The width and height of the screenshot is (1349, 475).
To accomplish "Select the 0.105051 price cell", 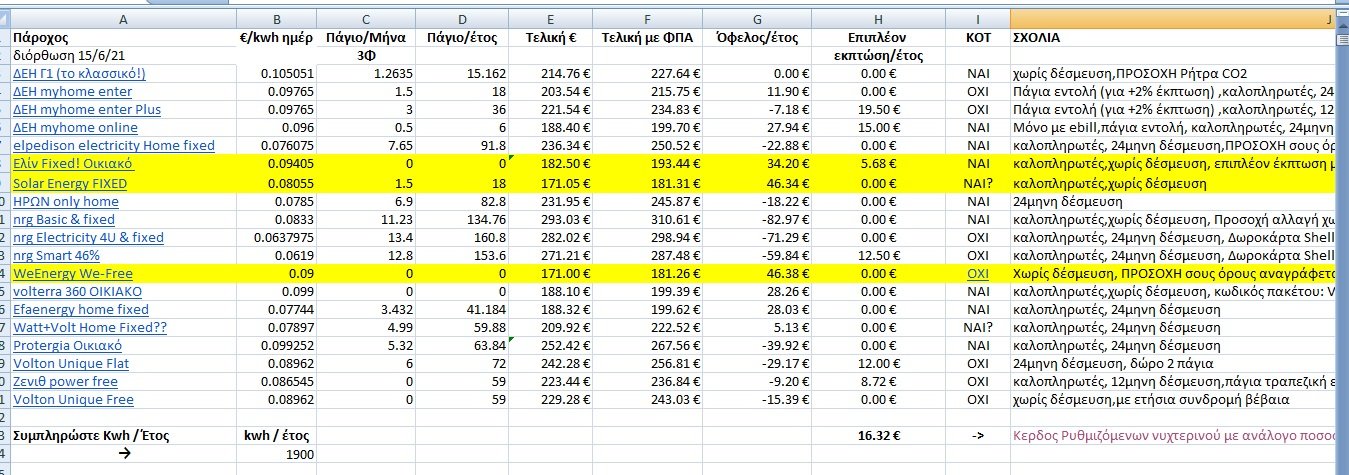I will [x=278, y=73].
